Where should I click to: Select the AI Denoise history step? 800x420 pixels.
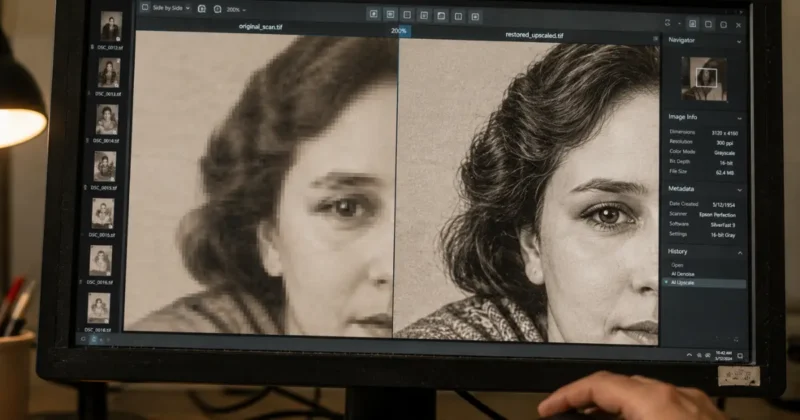[x=683, y=274]
